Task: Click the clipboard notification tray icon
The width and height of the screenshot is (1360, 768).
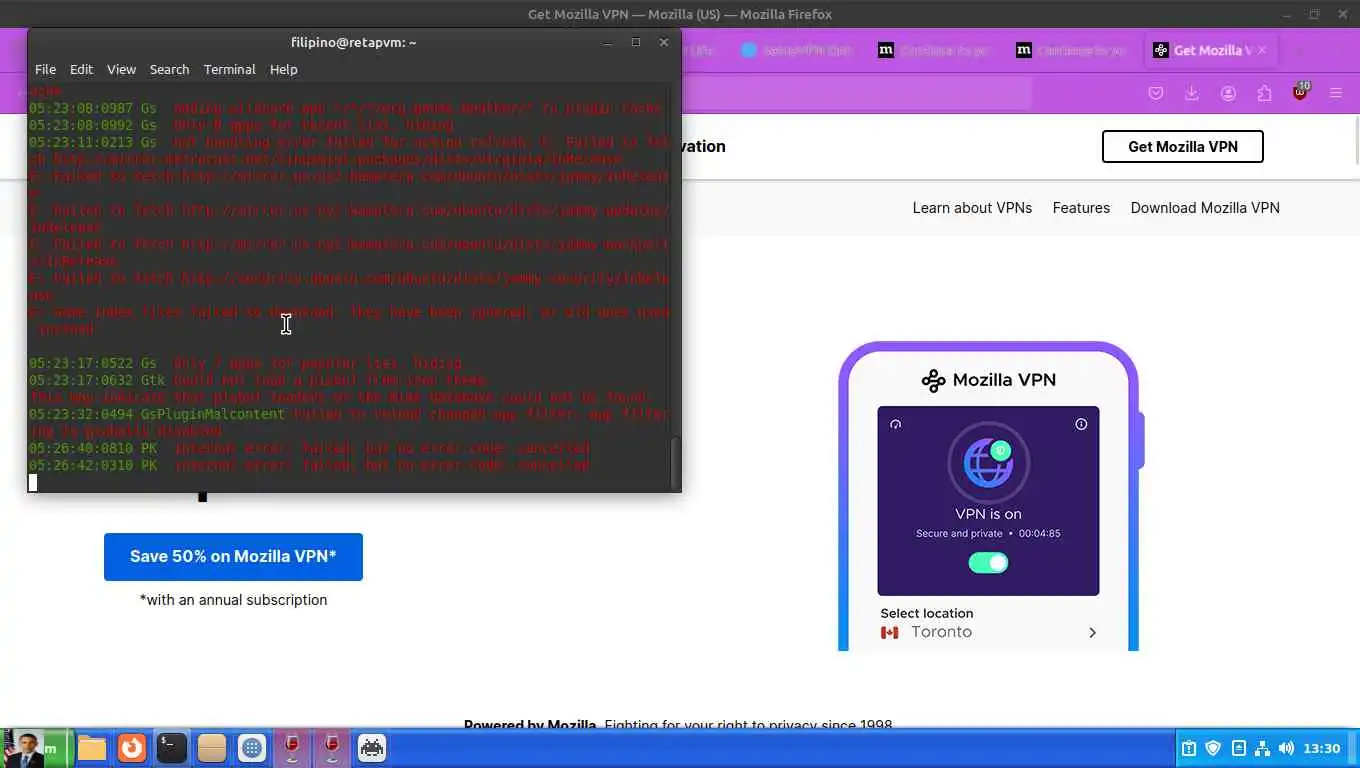Action: 1189,748
